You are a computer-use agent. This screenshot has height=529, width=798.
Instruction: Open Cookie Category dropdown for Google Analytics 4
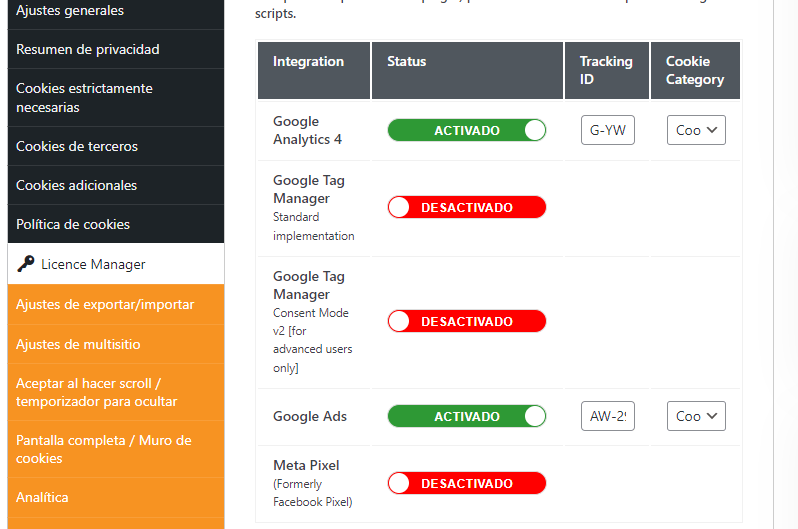(x=696, y=130)
